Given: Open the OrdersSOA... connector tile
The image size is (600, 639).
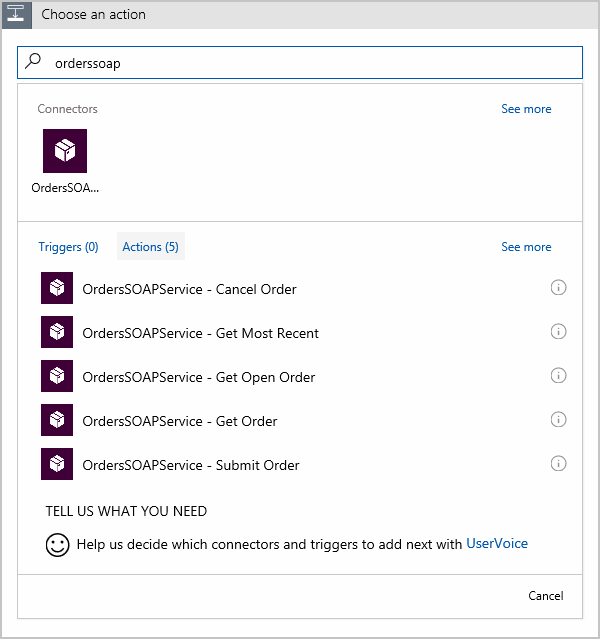Looking at the screenshot, I should click(x=65, y=151).
